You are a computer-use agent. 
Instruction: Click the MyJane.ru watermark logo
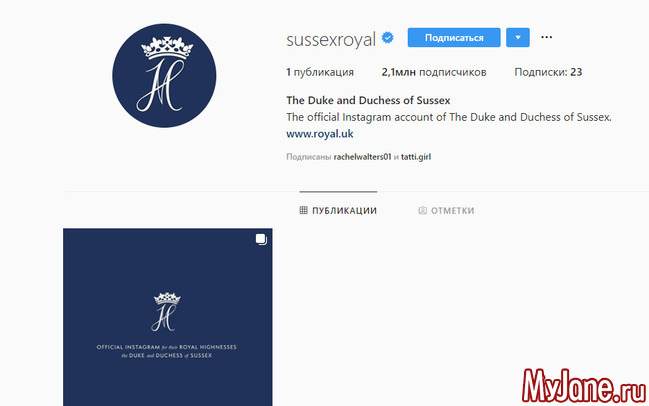(x=584, y=386)
